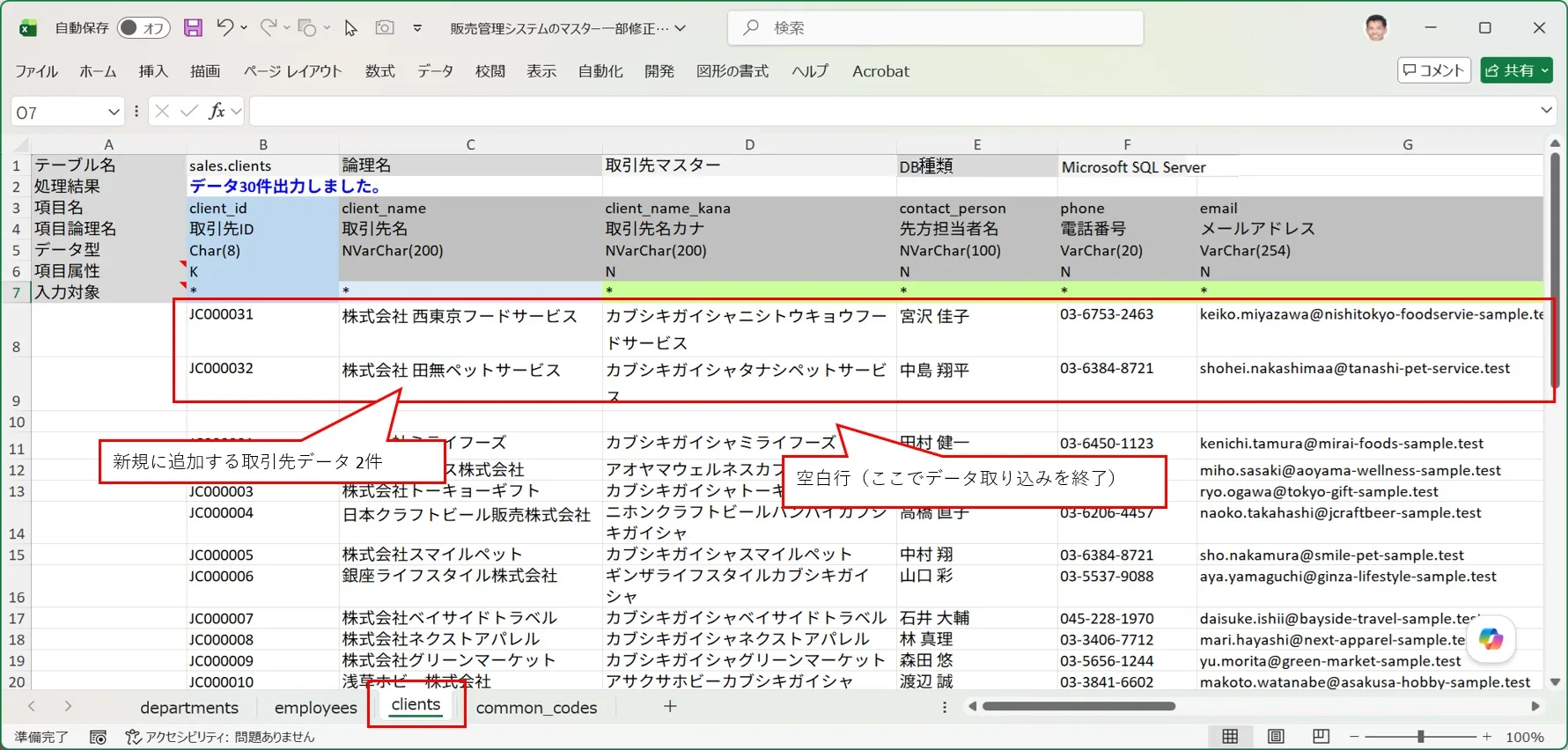Screen dimensions: 1568x750
Task: Click the camera icon in the quick access toolbar
Action: [x=385, y=28]
